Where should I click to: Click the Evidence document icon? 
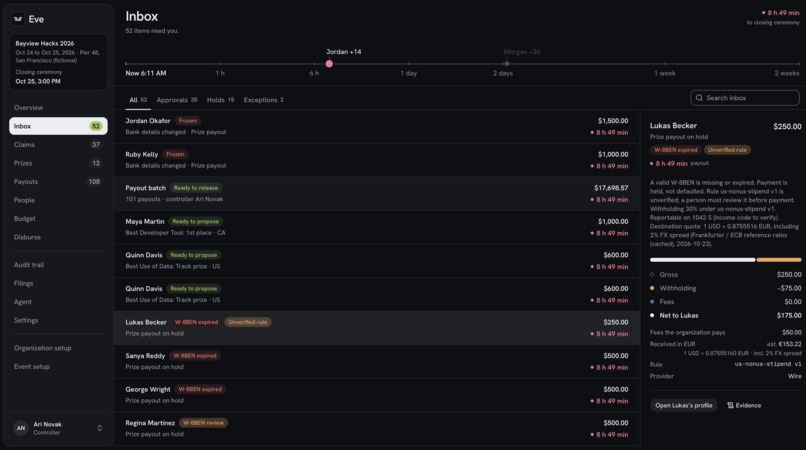pos(730,405)
